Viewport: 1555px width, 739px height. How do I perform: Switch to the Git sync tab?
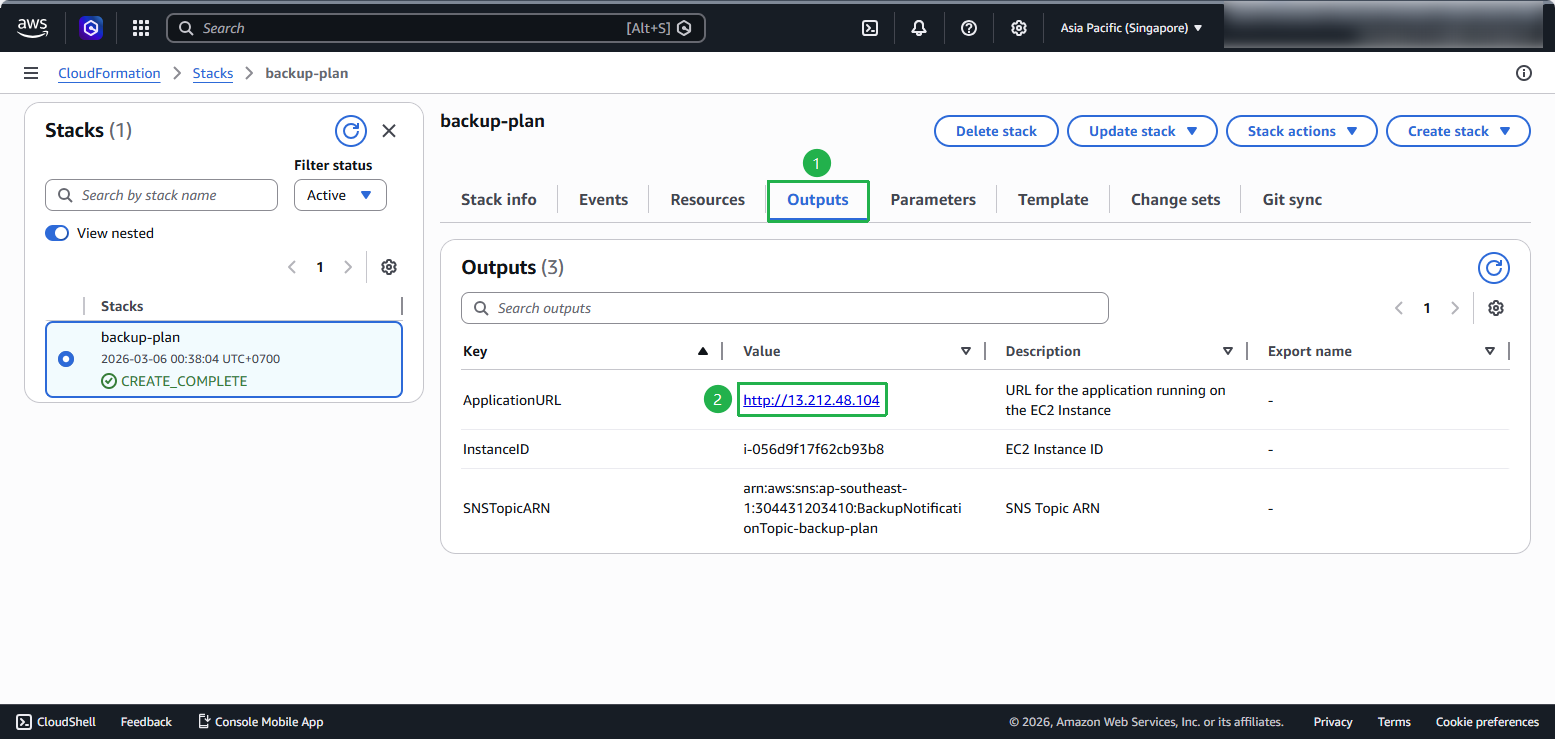[1292, 199]
